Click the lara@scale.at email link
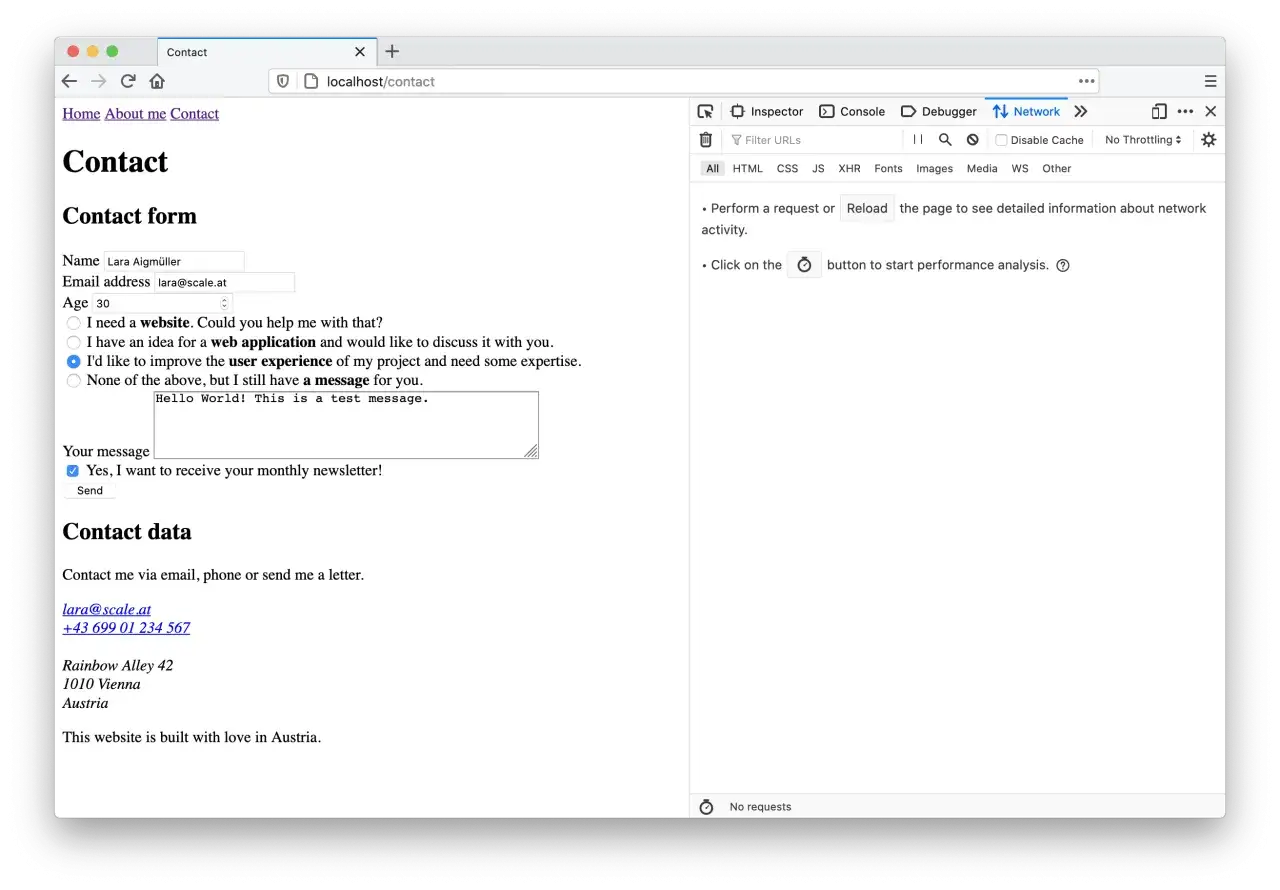 pyautogui.click(x=106, y=609)
